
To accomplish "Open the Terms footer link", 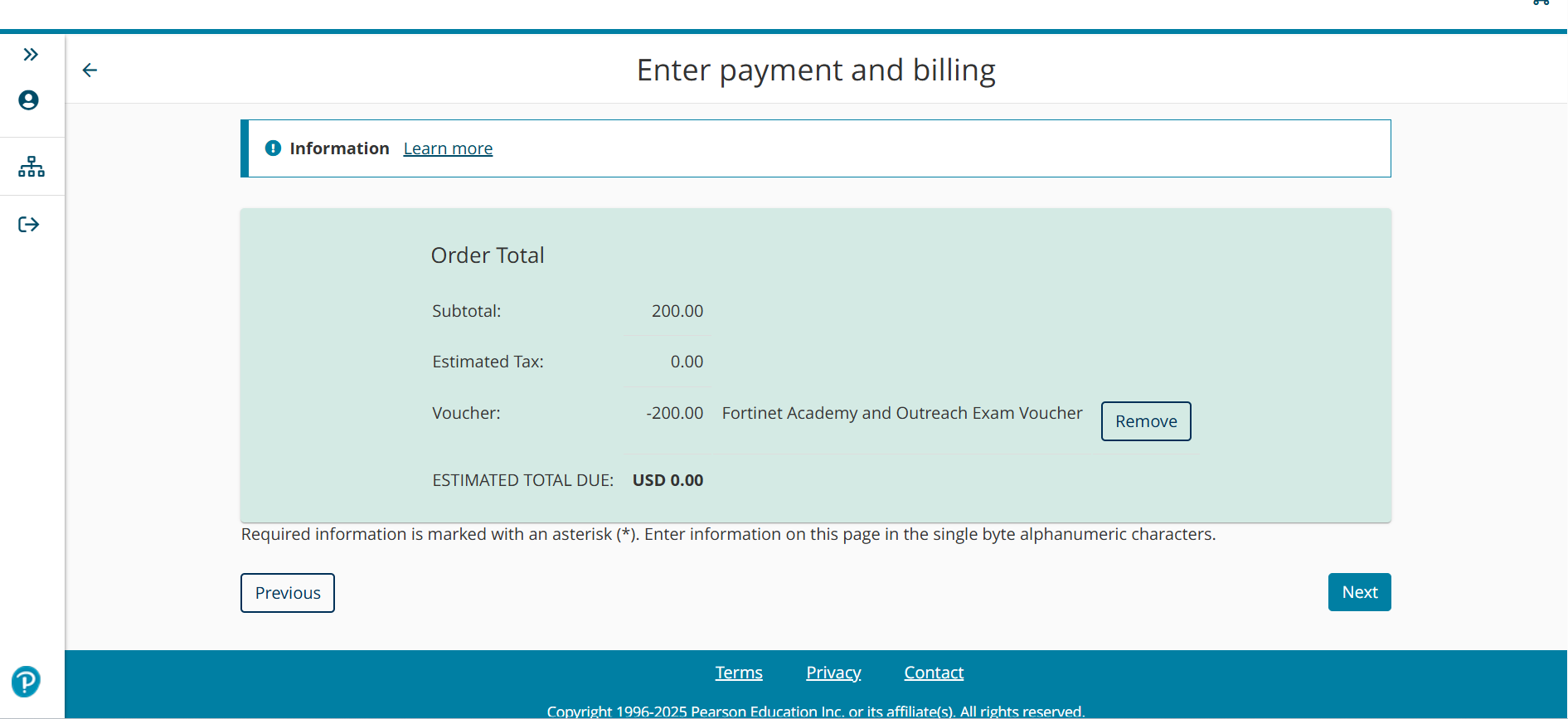I will tap(738, 673).
